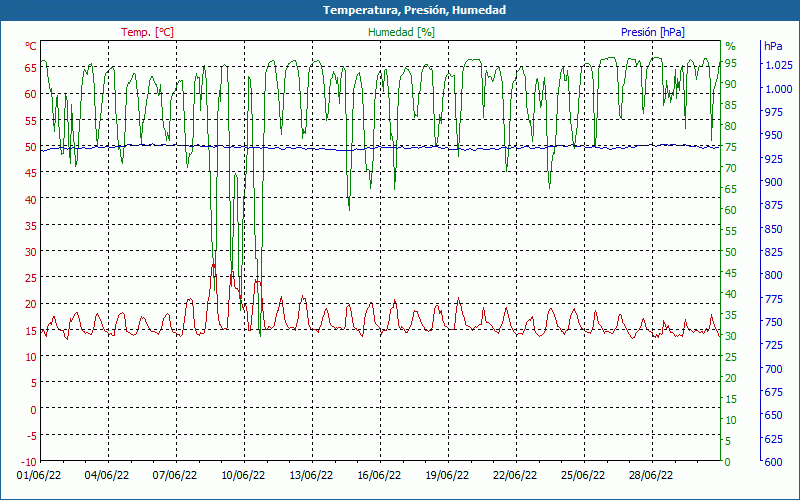Click the 975 value on pressure axis
This screenshot has width=800, height=500.
[x=773, y=112]
